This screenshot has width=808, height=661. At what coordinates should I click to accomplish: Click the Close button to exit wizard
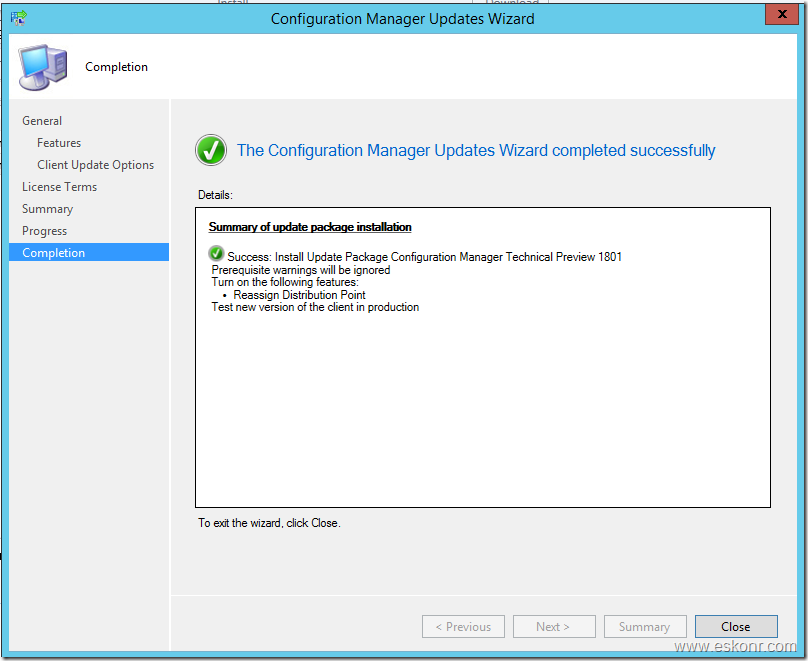[736, 626]
